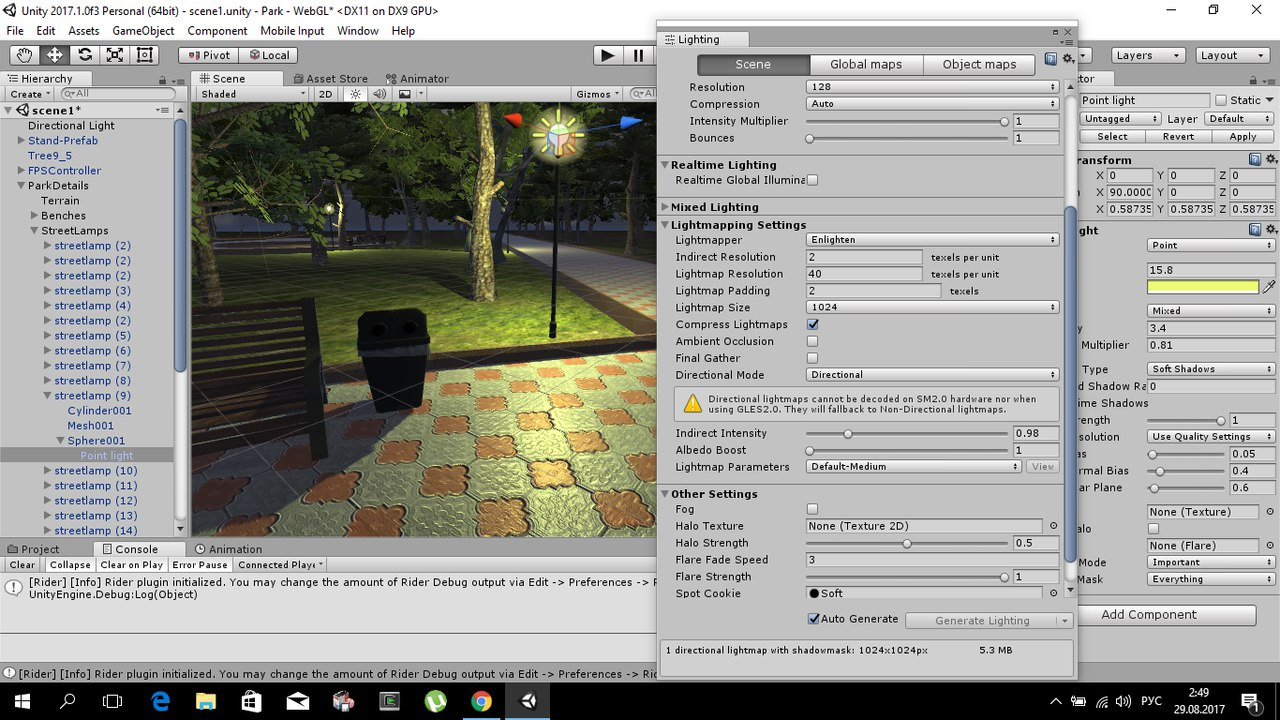Collapse StreetLamps tree node
The image size is (1280, 720).
point(34,231)
